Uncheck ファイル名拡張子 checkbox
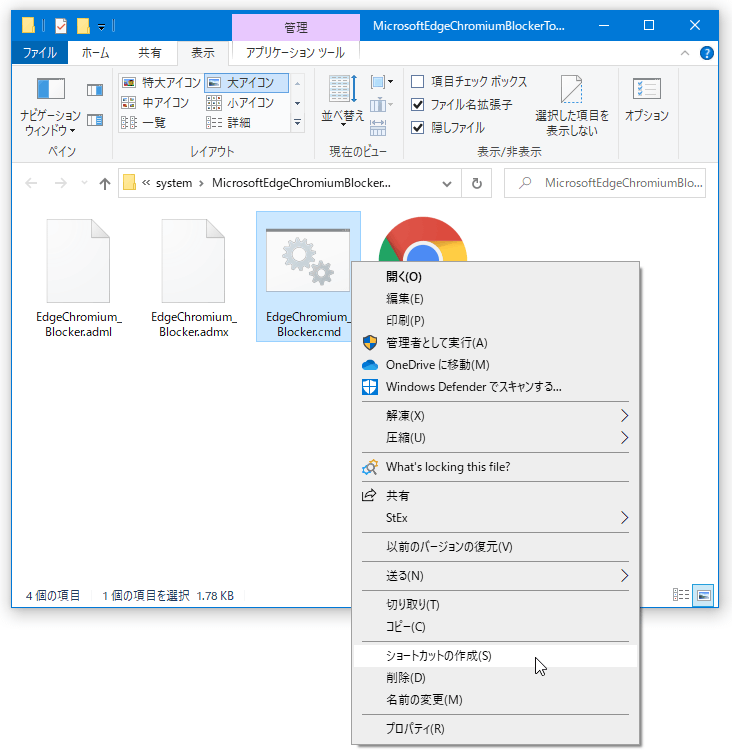The image size is (732, 756). pos(418,105)
